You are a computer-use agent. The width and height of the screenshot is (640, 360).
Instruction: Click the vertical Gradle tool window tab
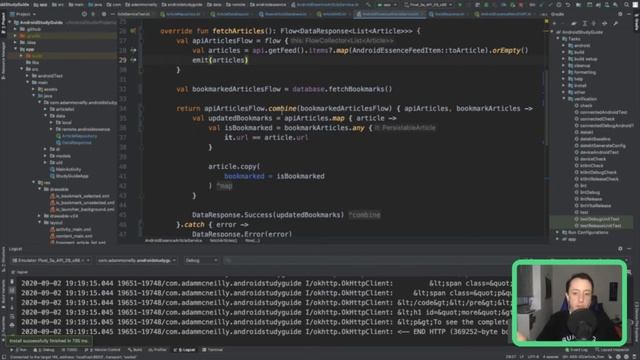(x=636, y=22)
